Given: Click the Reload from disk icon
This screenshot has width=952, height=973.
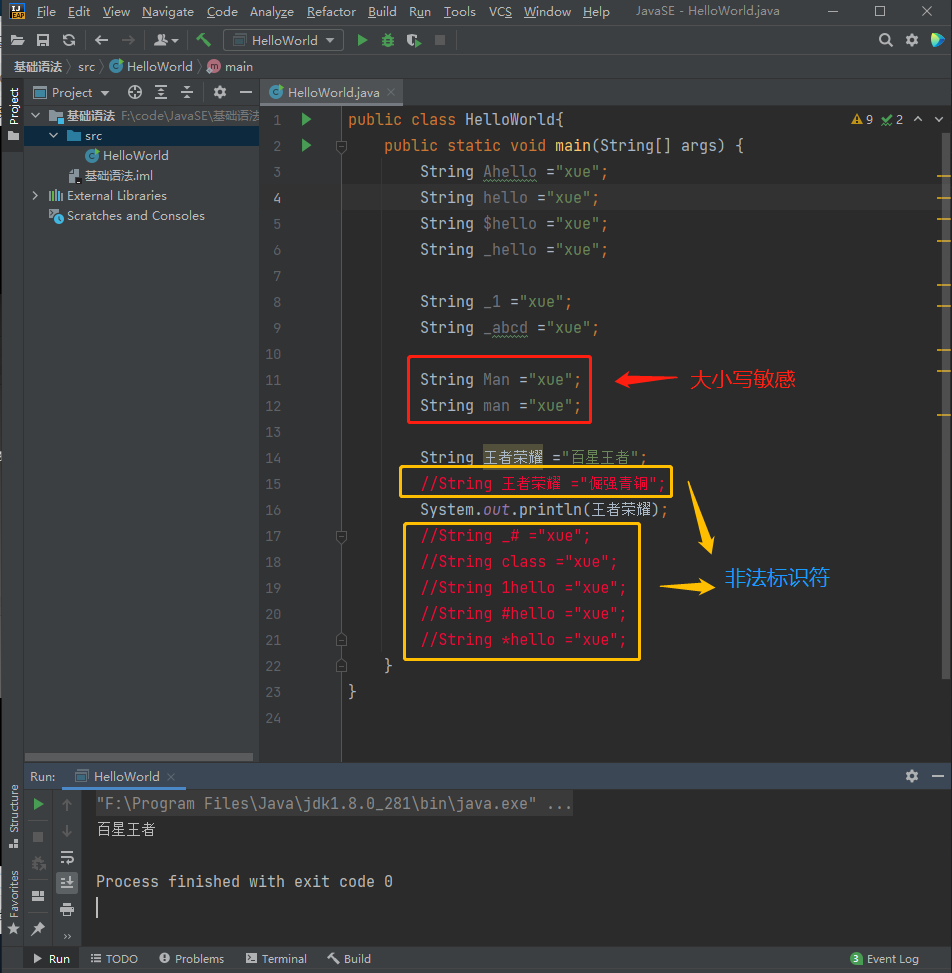Looking at the screenshot, I should pyautogui.click(x=69, y=40).
